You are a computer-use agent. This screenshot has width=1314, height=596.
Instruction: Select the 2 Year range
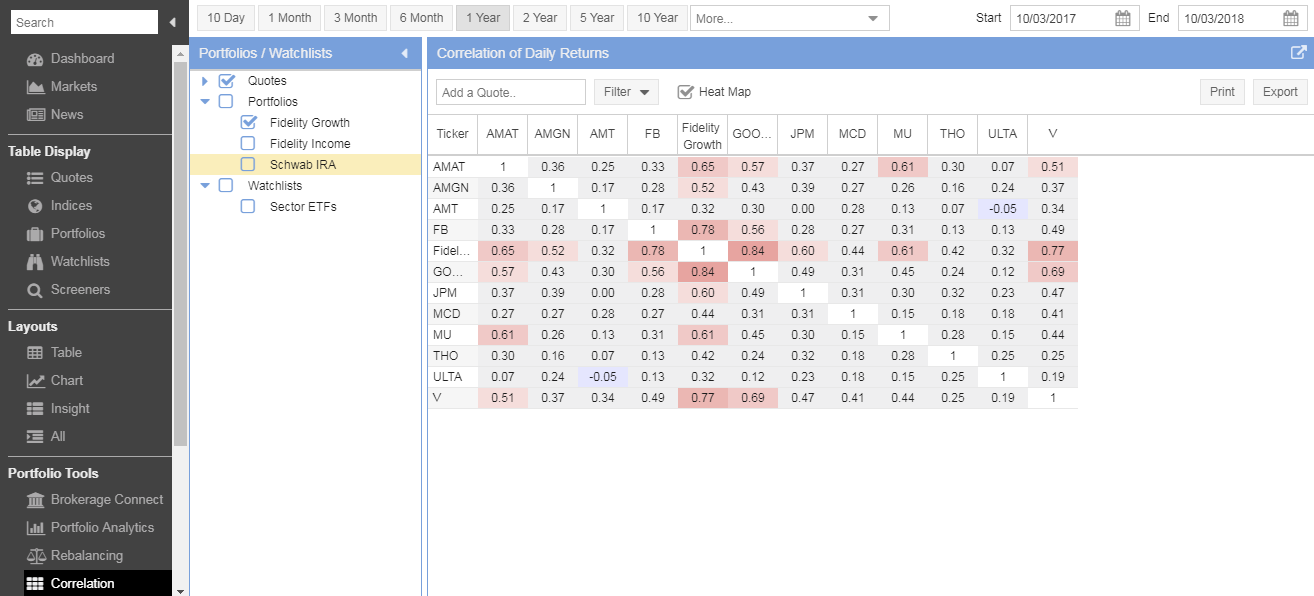[540, 18]
